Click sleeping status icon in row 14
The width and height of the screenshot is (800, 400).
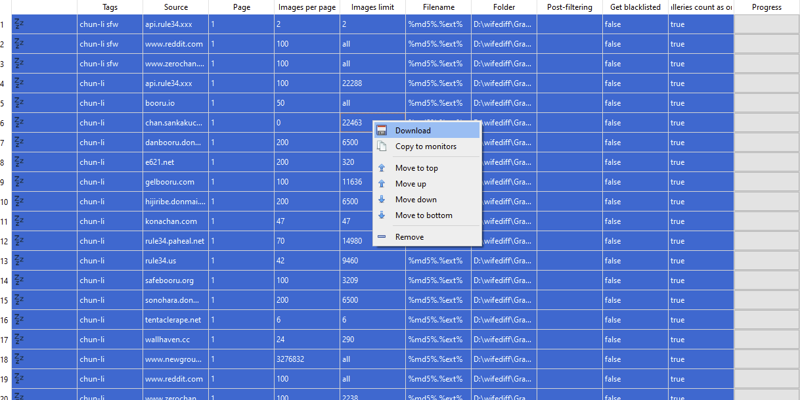(19, 280)
